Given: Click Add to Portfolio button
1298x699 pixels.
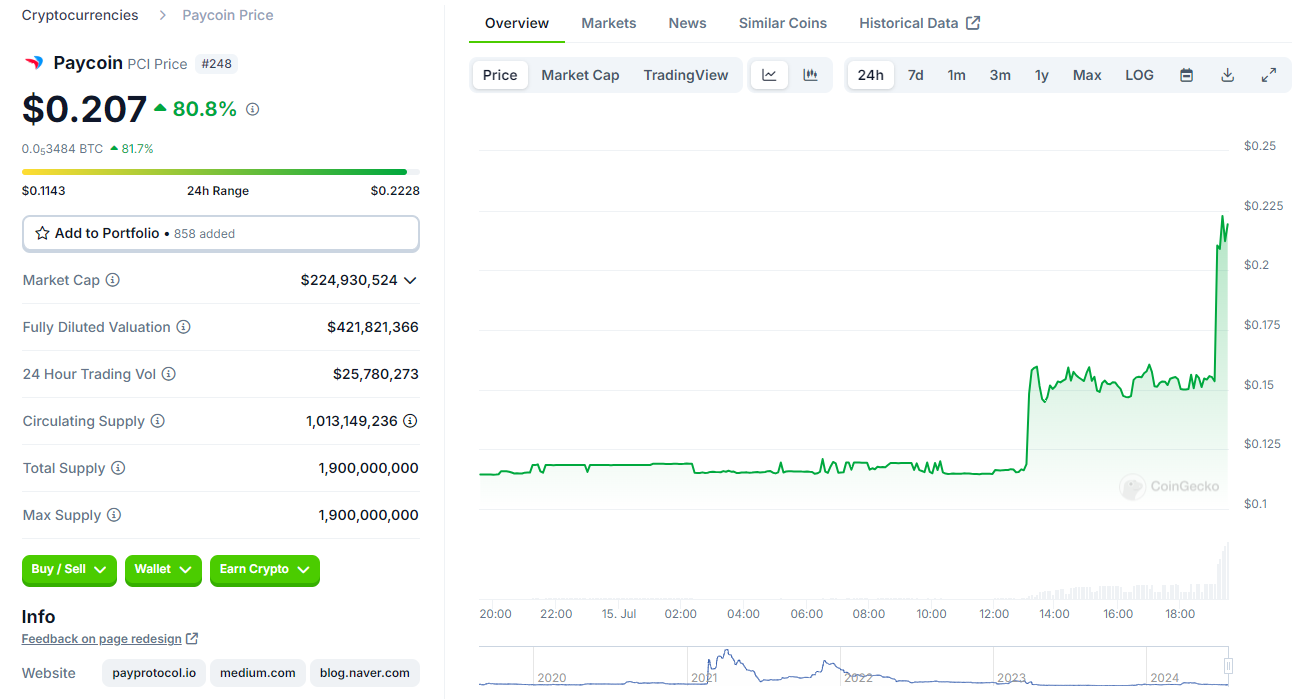Looking at the screenshot, I should click(221, 233).
